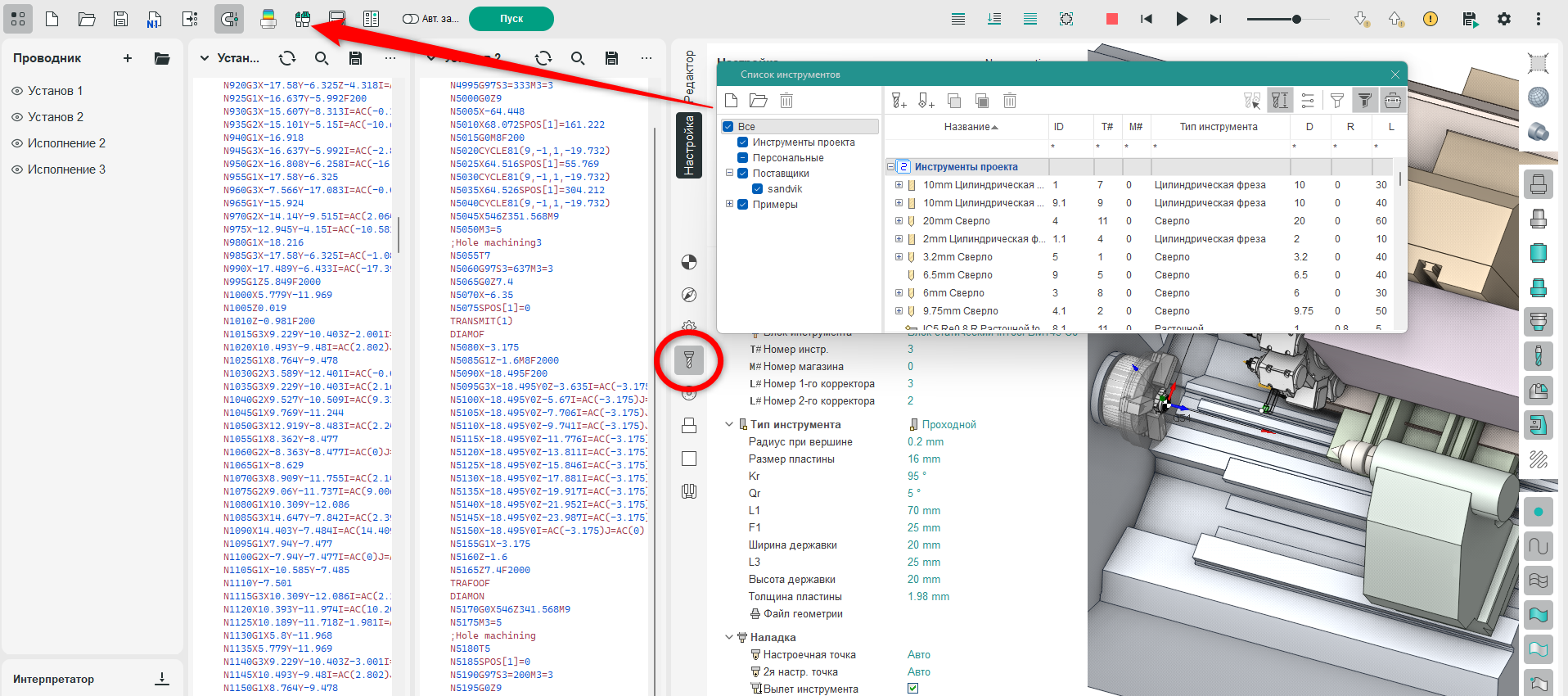This screenshot has height=696, width=1568.
Task: Click the tool list icon circled in red
Action: point(689,359)
